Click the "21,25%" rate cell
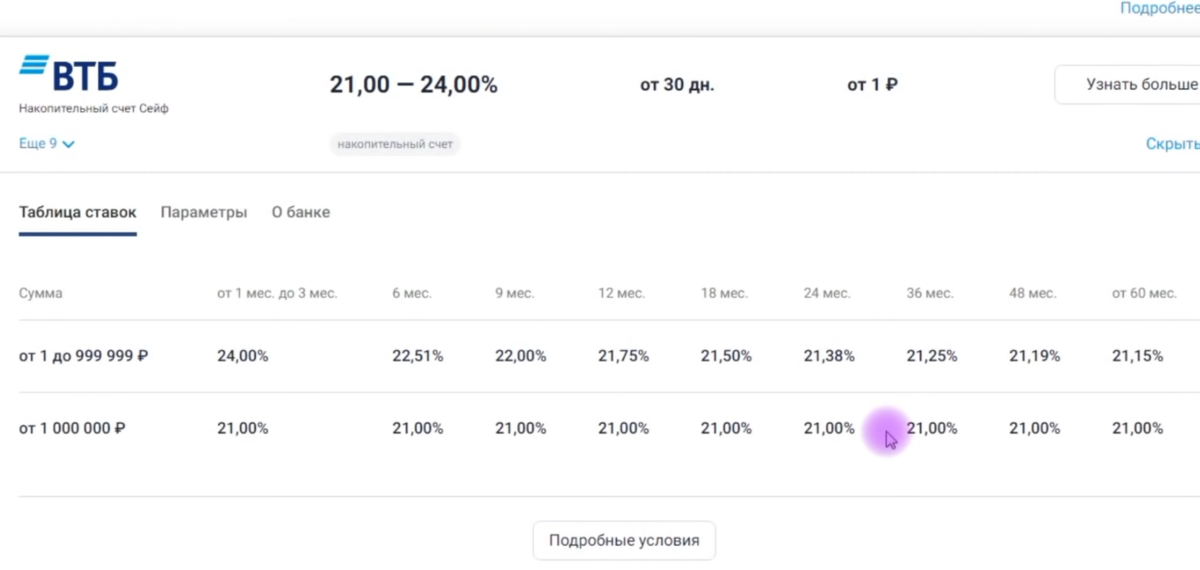1200x570 pixels. 932,356
